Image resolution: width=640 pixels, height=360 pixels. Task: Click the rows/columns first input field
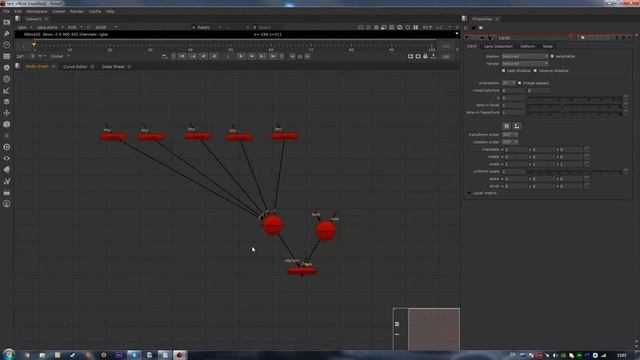click(513, 91)
